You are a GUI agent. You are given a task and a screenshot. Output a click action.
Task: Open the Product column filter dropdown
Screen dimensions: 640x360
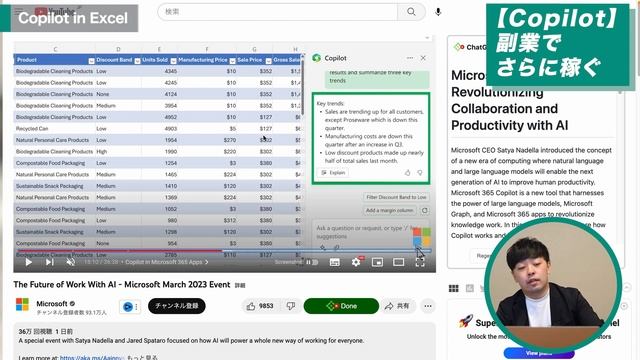click(91, 61)
